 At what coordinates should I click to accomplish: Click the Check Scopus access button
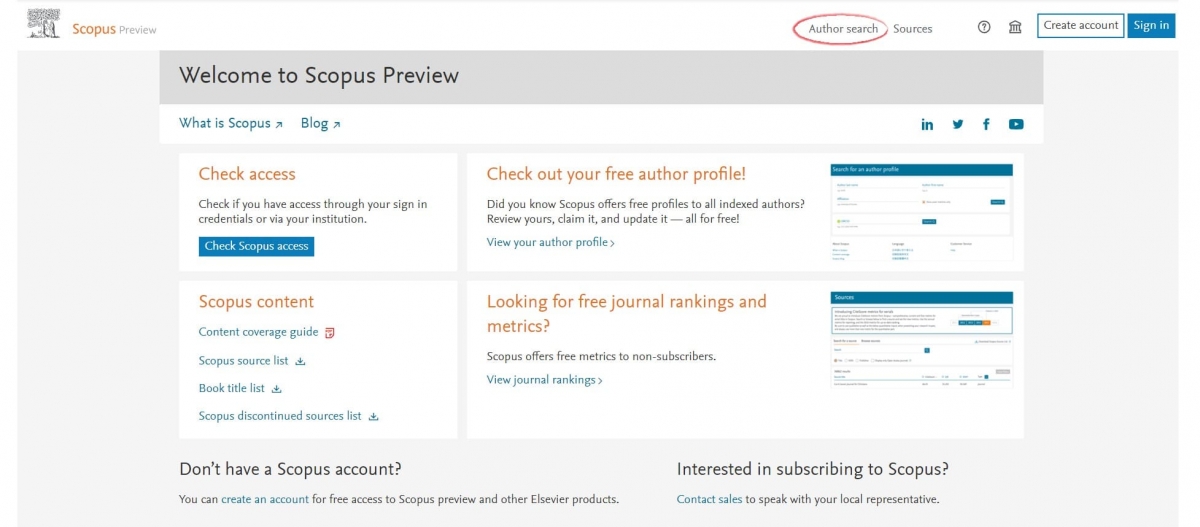point(256,246)
